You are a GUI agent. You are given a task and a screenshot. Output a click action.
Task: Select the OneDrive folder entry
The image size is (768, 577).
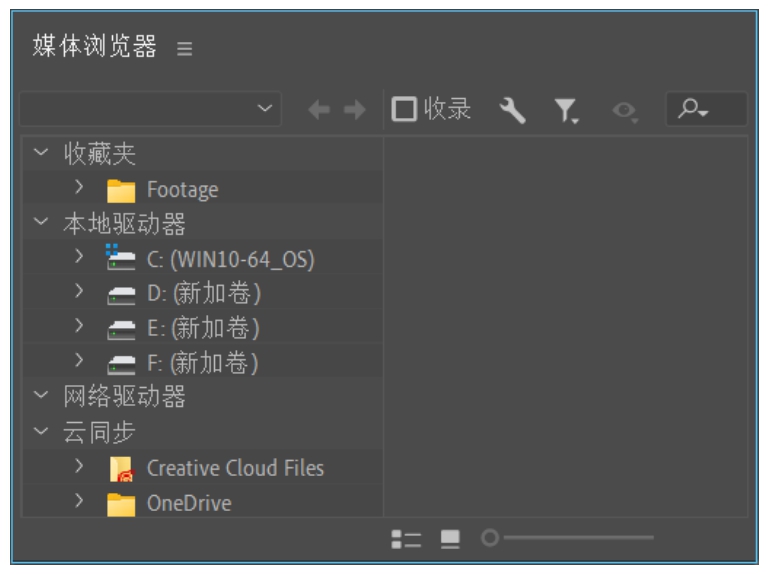(188, 503)
